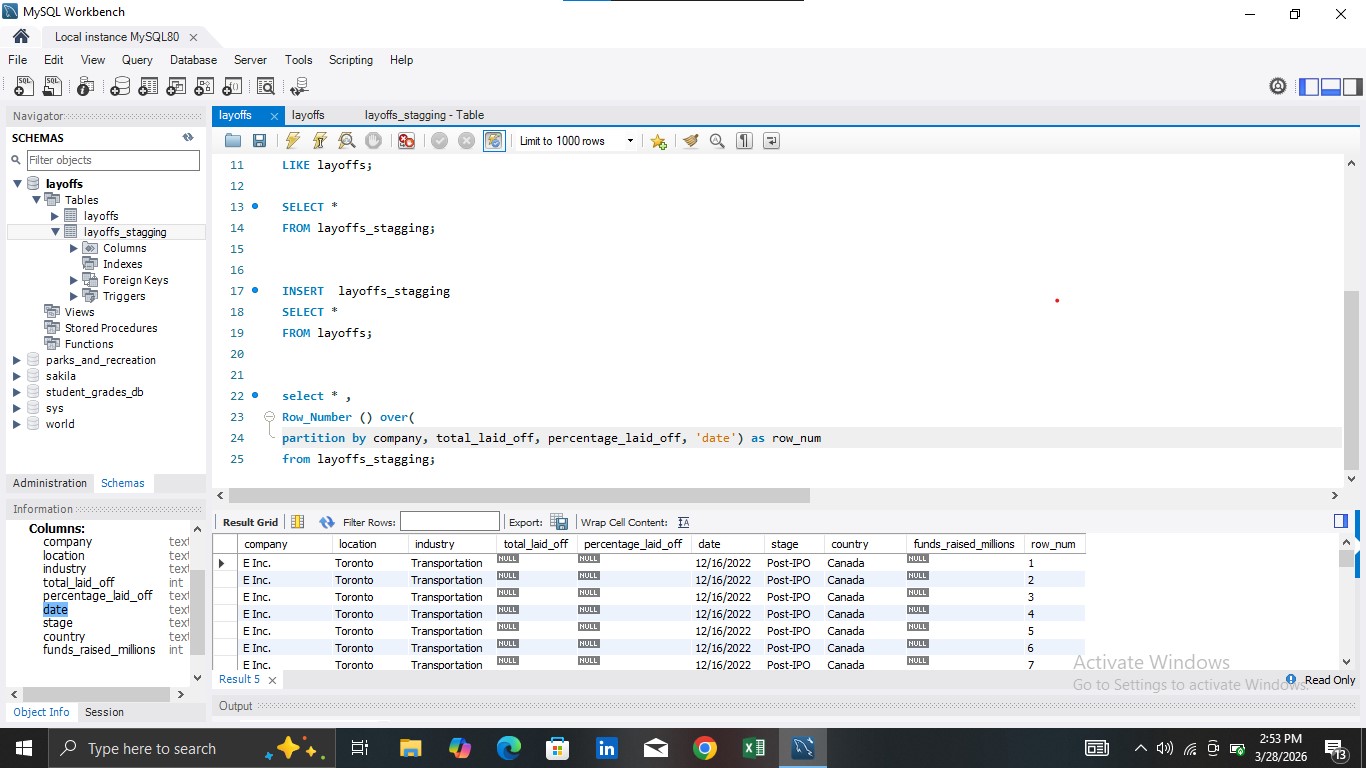Click the Explain query magnifier icon
The image size is (1366, 768).
[347, 141]
